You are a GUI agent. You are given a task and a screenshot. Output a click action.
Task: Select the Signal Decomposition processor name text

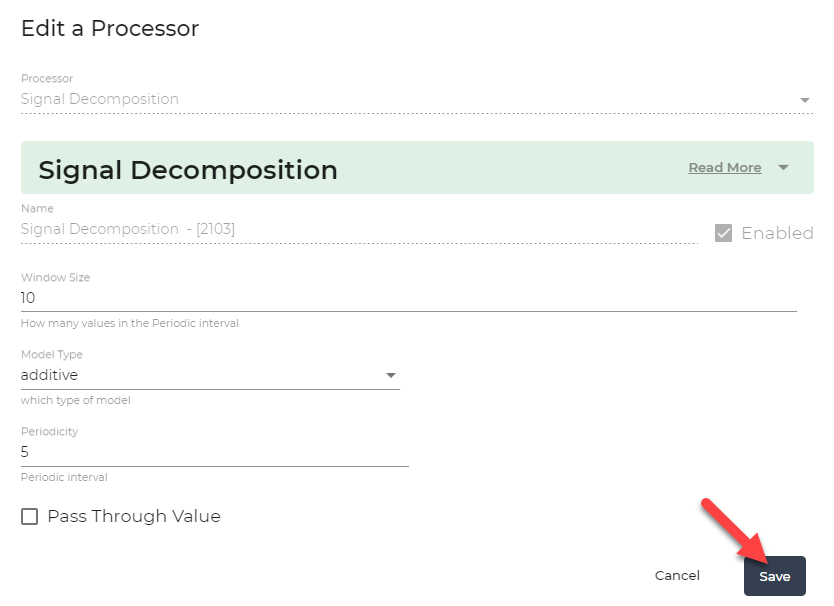(x=99, y=99)
